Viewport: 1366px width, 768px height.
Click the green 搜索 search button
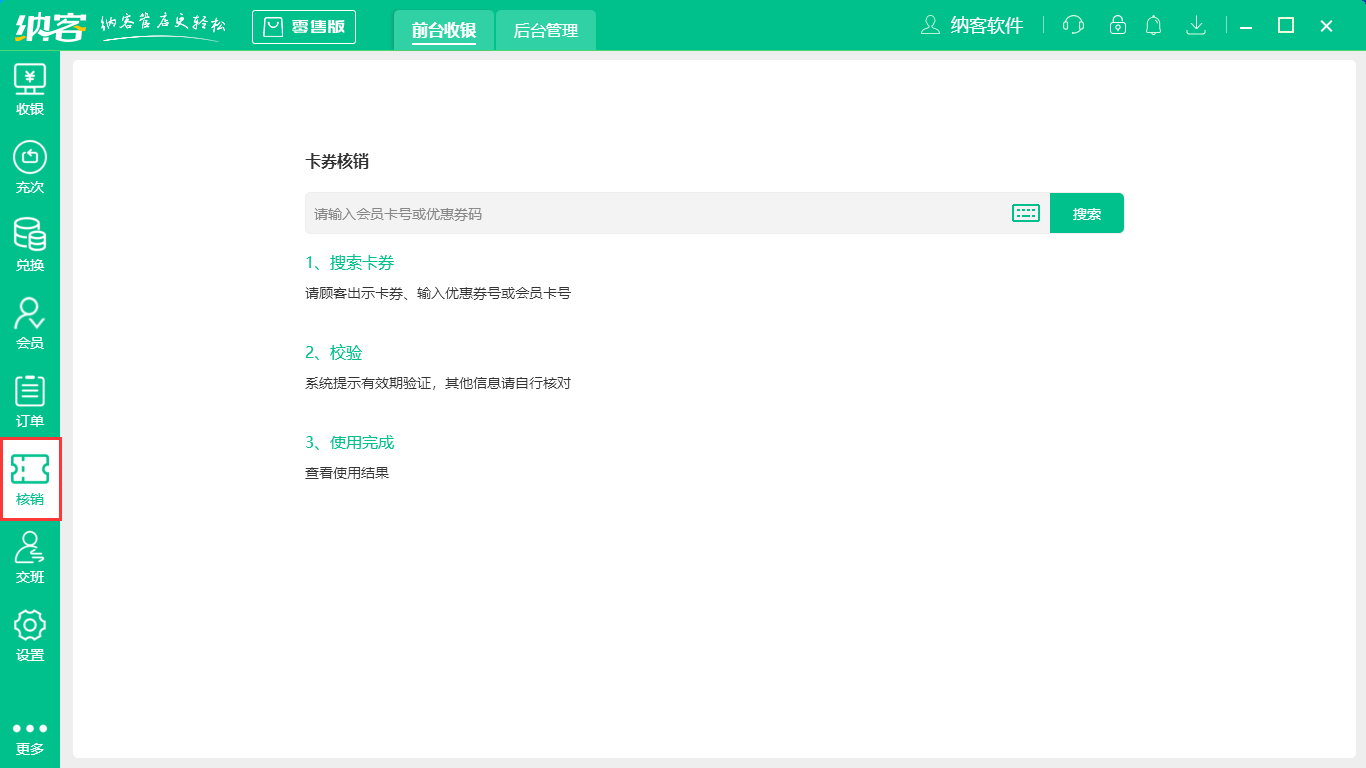pyautogui.click(x=1087, y=212)
